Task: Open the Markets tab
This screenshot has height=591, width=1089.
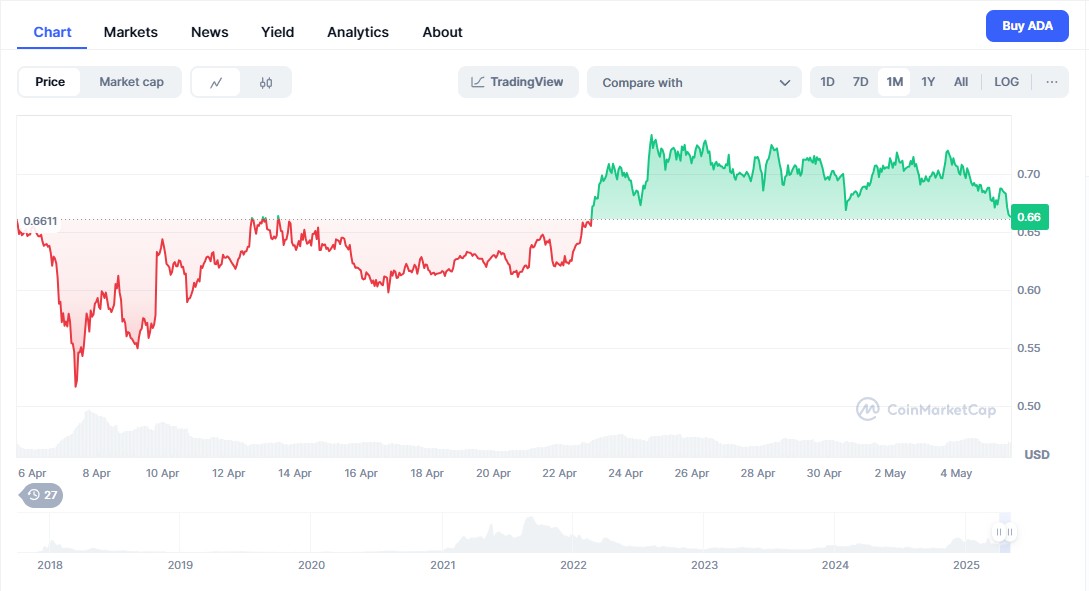Action: [131, 32]
